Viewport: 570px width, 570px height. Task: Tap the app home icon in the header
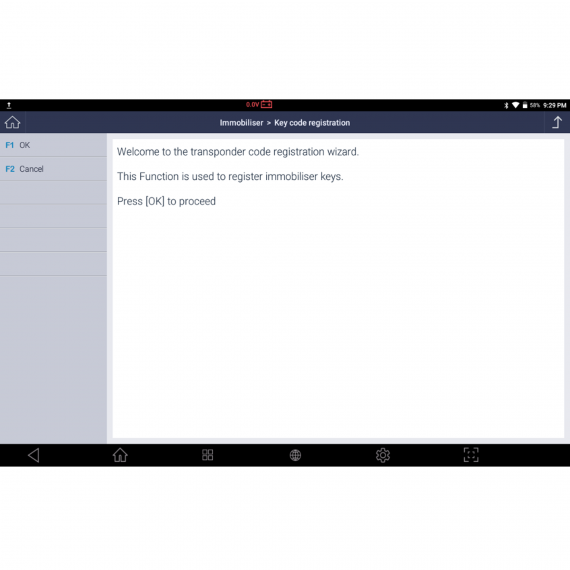[12, 123]
